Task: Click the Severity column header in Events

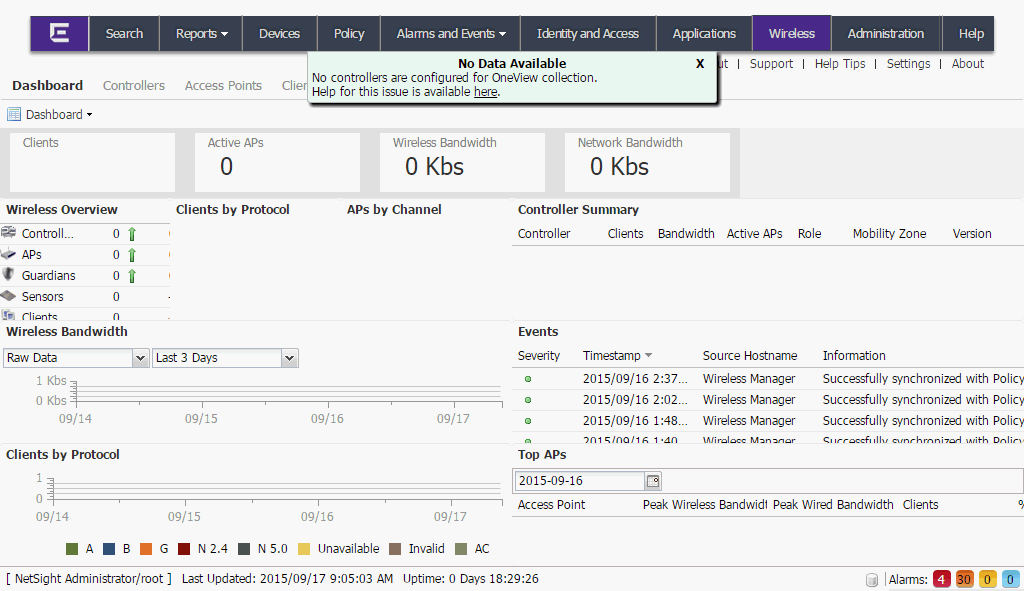Action: tap(539, 356)
